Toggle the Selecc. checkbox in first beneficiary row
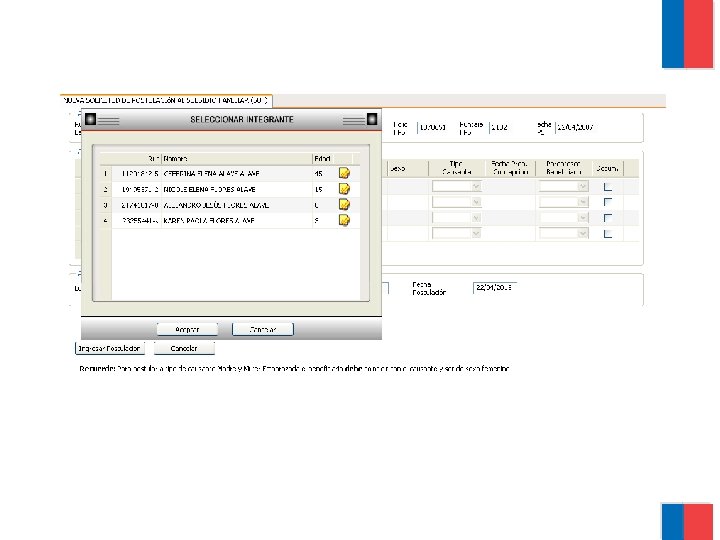This screenshot has width=720, height=540. tap(608, 187)
